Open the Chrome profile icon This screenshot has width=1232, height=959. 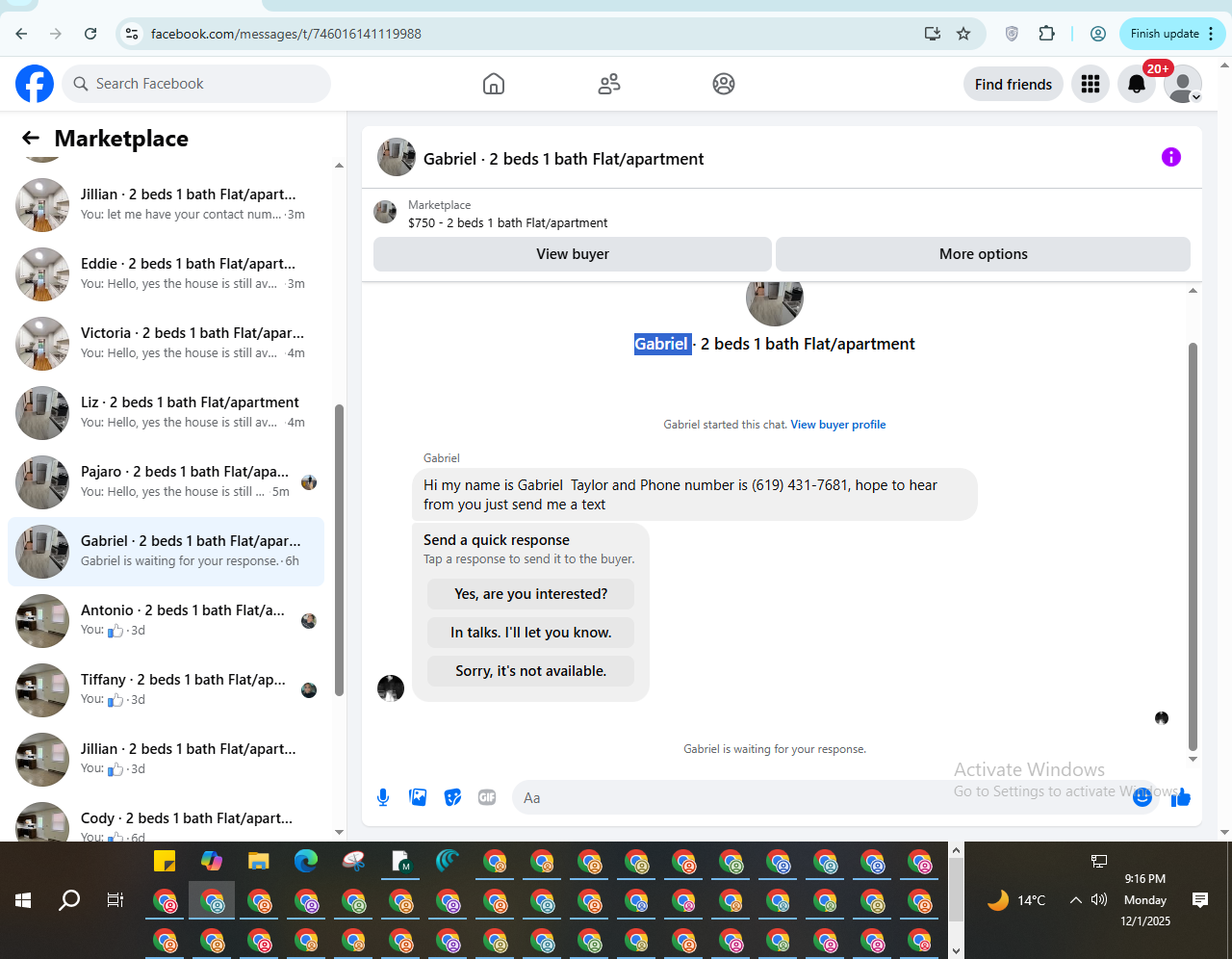point(1097,34)
